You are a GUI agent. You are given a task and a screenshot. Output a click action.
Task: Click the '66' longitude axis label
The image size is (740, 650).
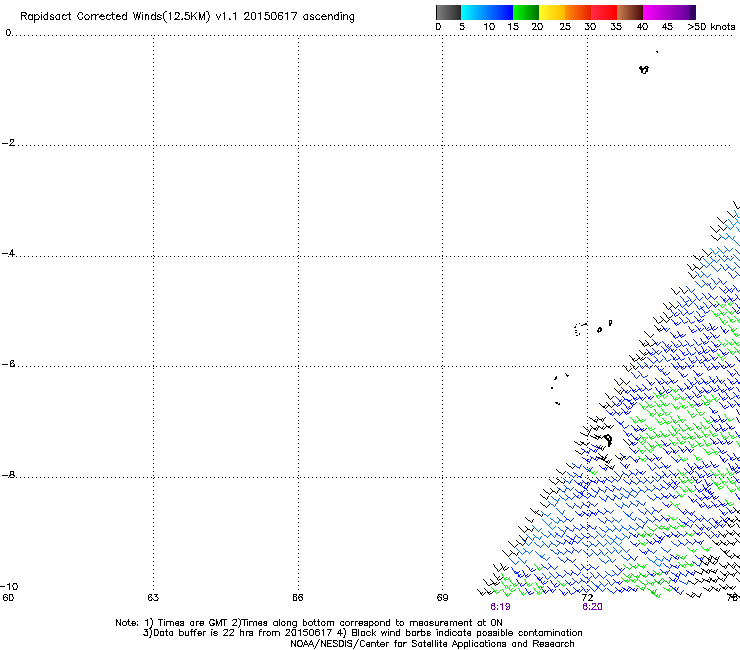(298, 598)
